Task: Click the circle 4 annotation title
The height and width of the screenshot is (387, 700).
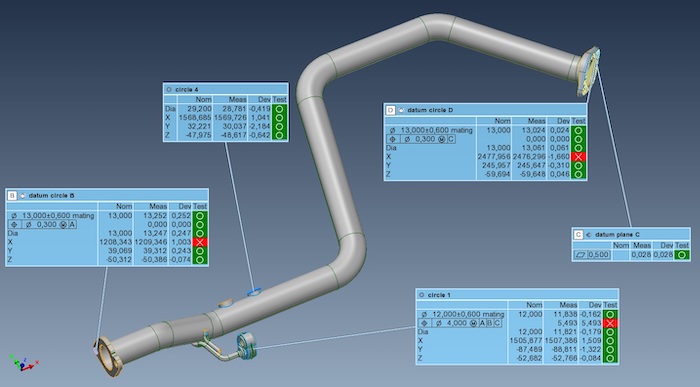Action: pyautogui.click(x=187, y=89)
